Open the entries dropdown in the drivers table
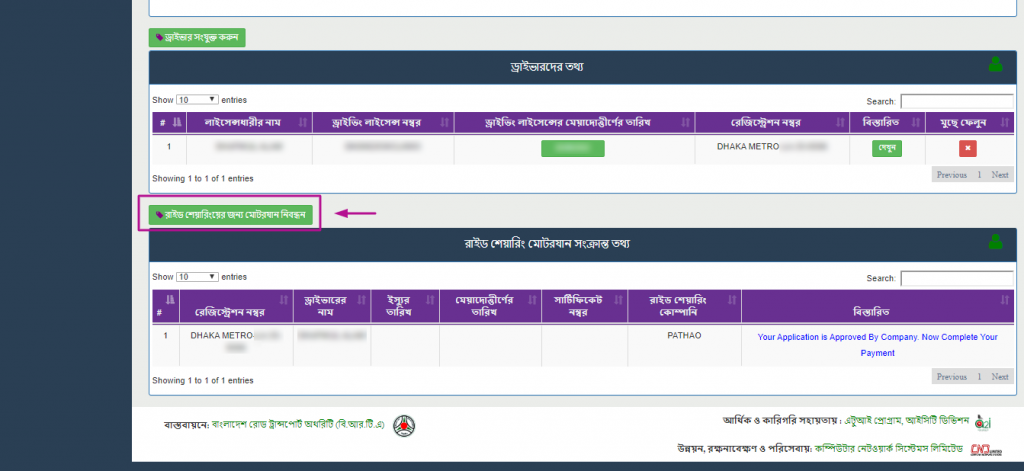The width and height of the screenshot is (1024, 471). [197, 100]
